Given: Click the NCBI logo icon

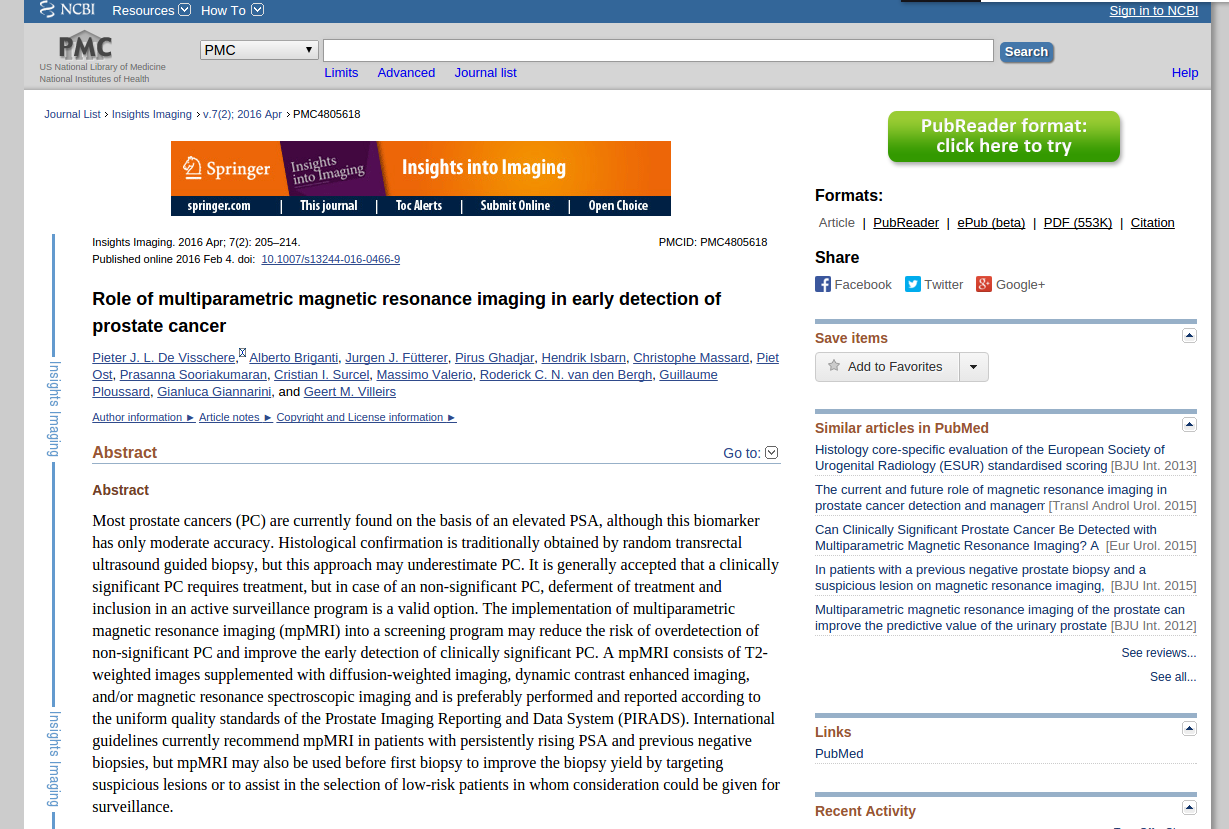Looking at the screenshot, I should (47, 10).
